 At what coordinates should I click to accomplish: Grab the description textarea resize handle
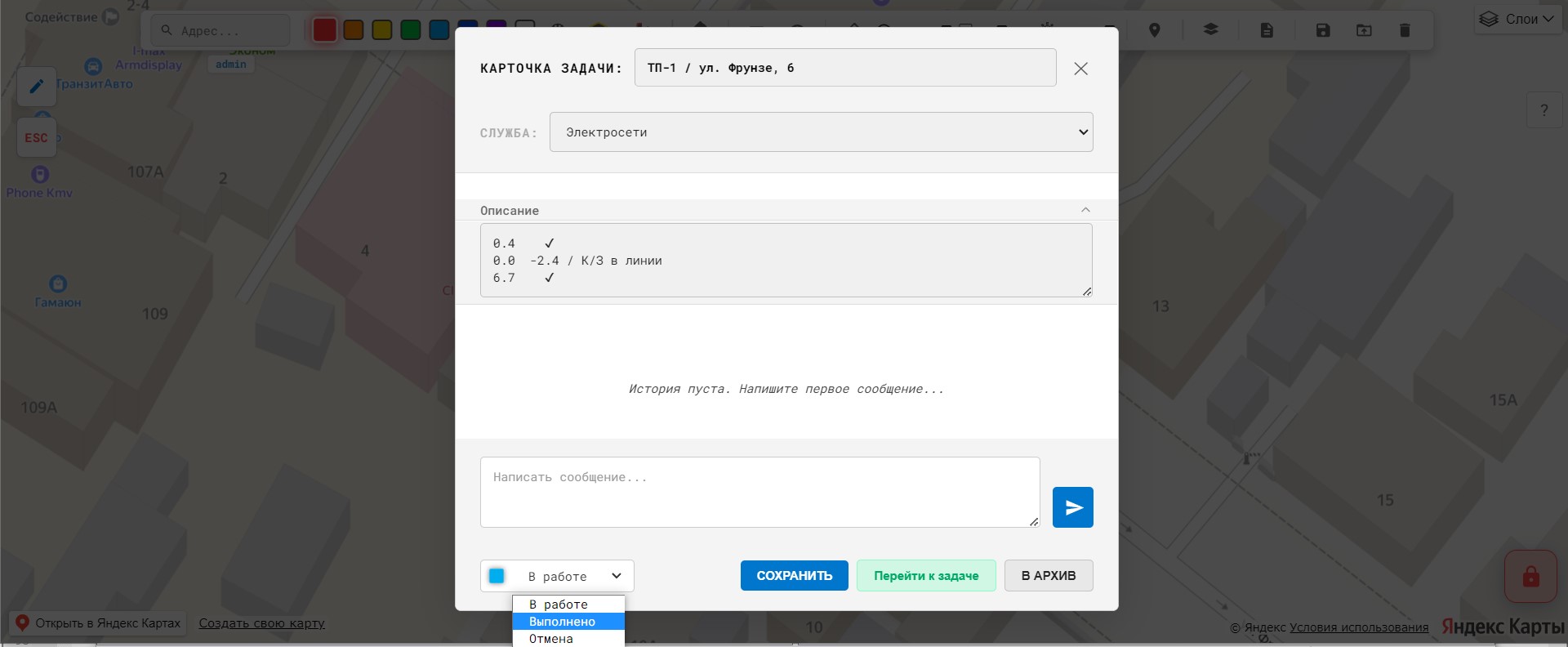(x=1087, y=292)
